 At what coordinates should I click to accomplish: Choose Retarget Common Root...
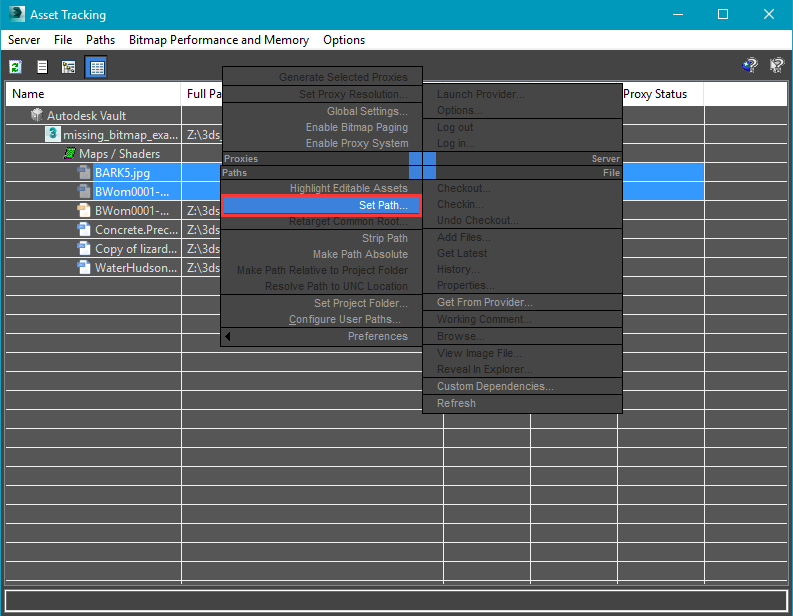[348, 222]
